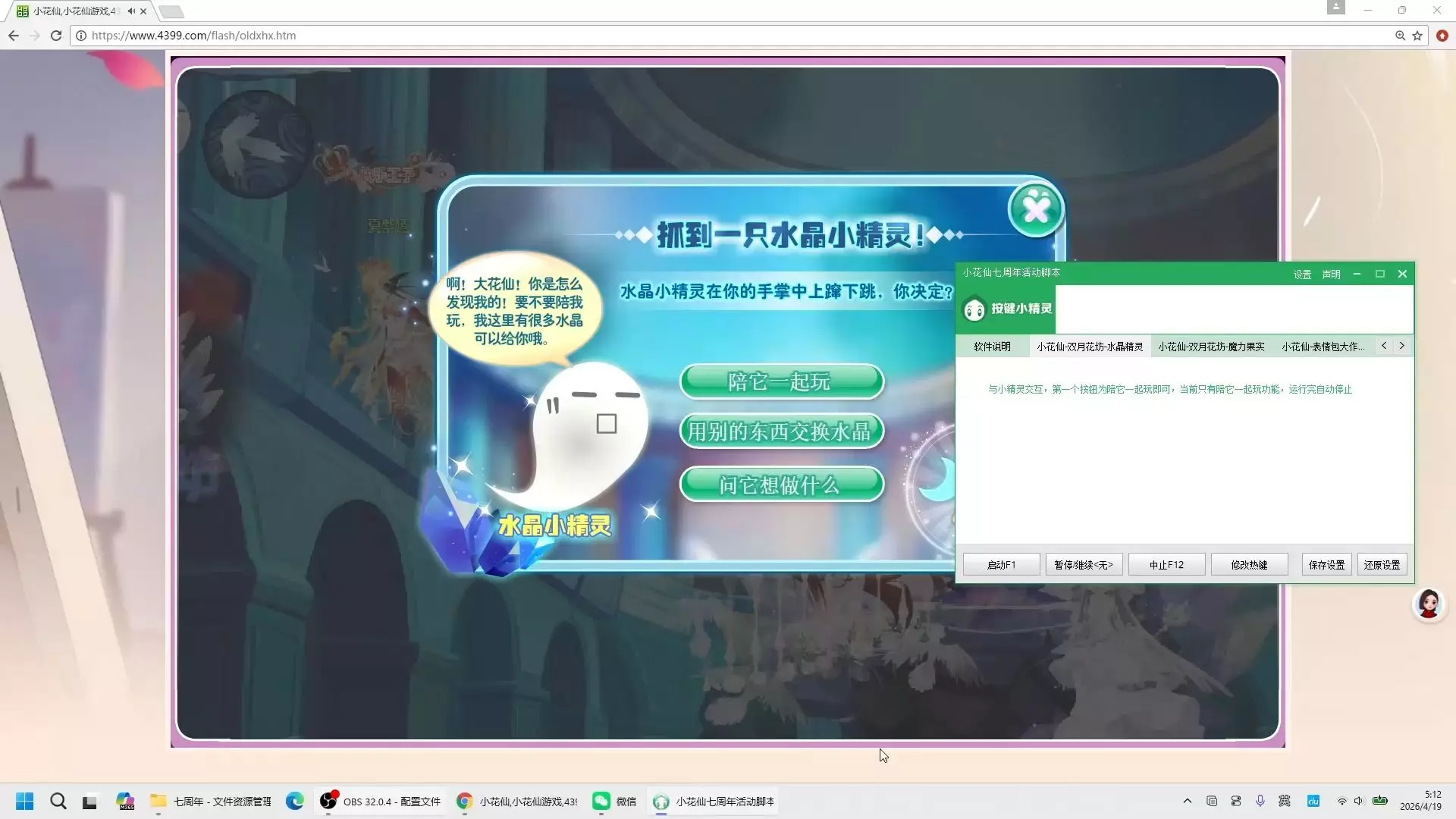This screenshot has width=1456, height=819.
Task: Switch to the 软件说明 tab
Action: 992,347
